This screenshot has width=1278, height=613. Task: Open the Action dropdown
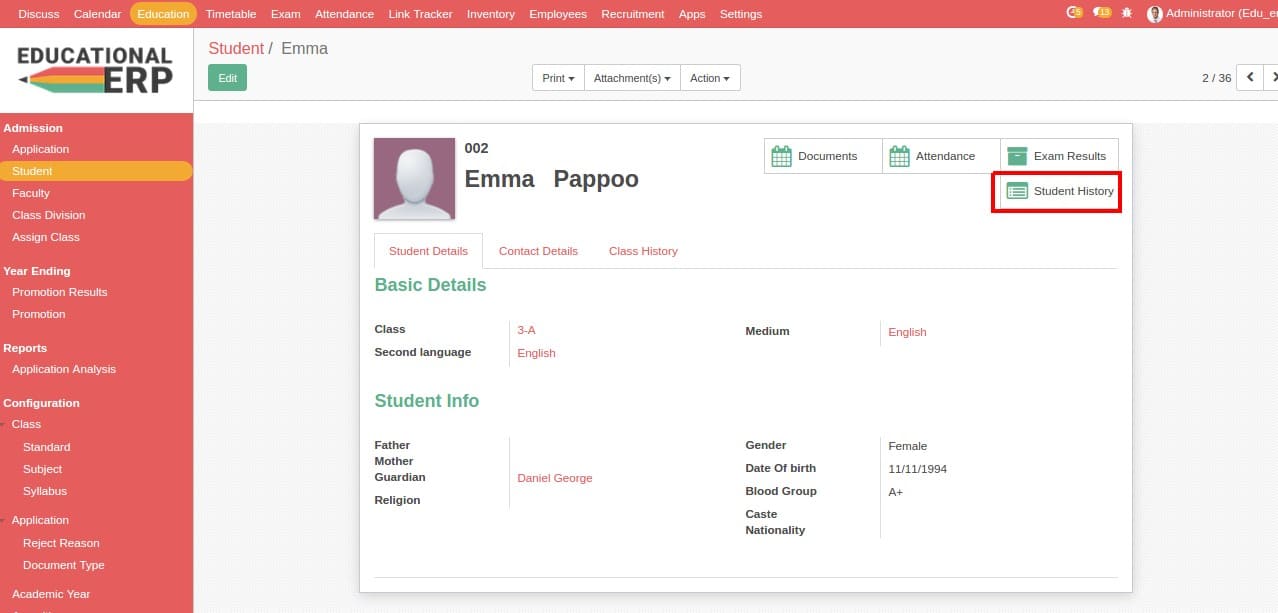coord(710,78)
